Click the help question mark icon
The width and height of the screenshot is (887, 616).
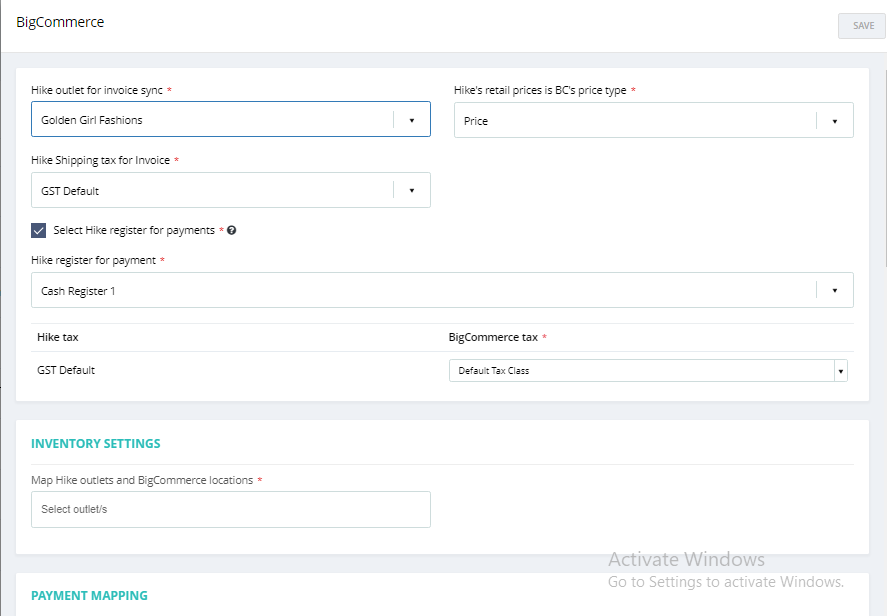(231, 230)
